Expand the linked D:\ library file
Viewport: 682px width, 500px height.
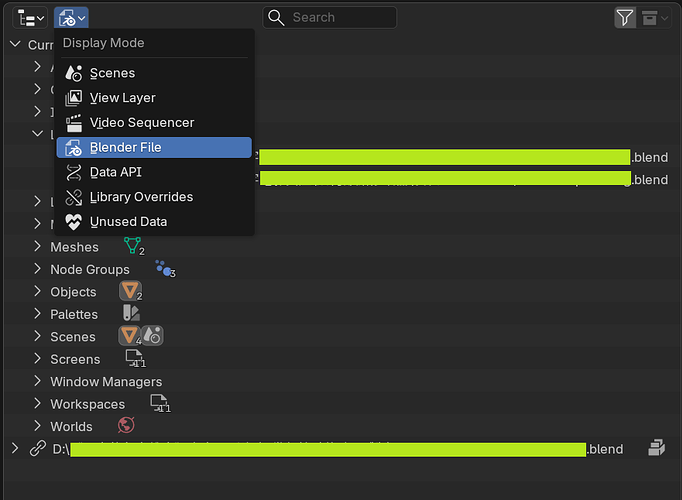click(x=15, y=448)
